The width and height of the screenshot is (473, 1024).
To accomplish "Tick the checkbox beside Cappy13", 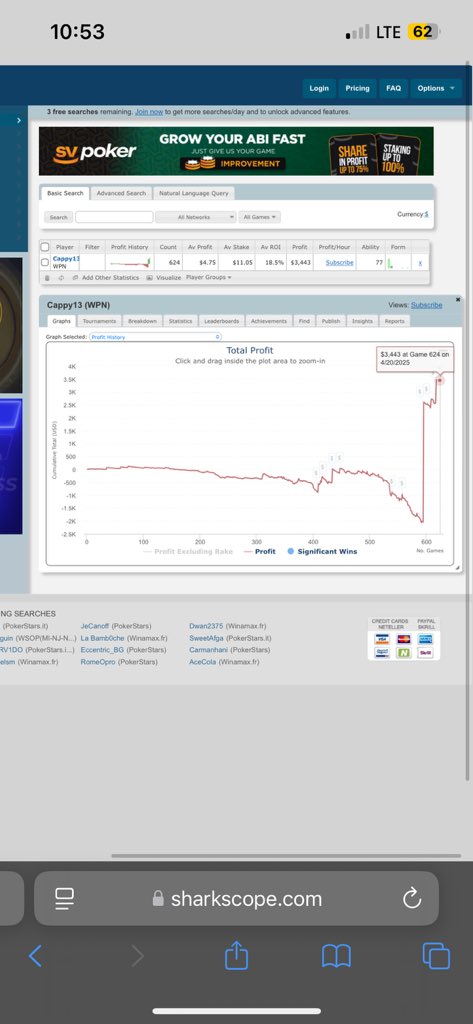I will tap(44, 263).
